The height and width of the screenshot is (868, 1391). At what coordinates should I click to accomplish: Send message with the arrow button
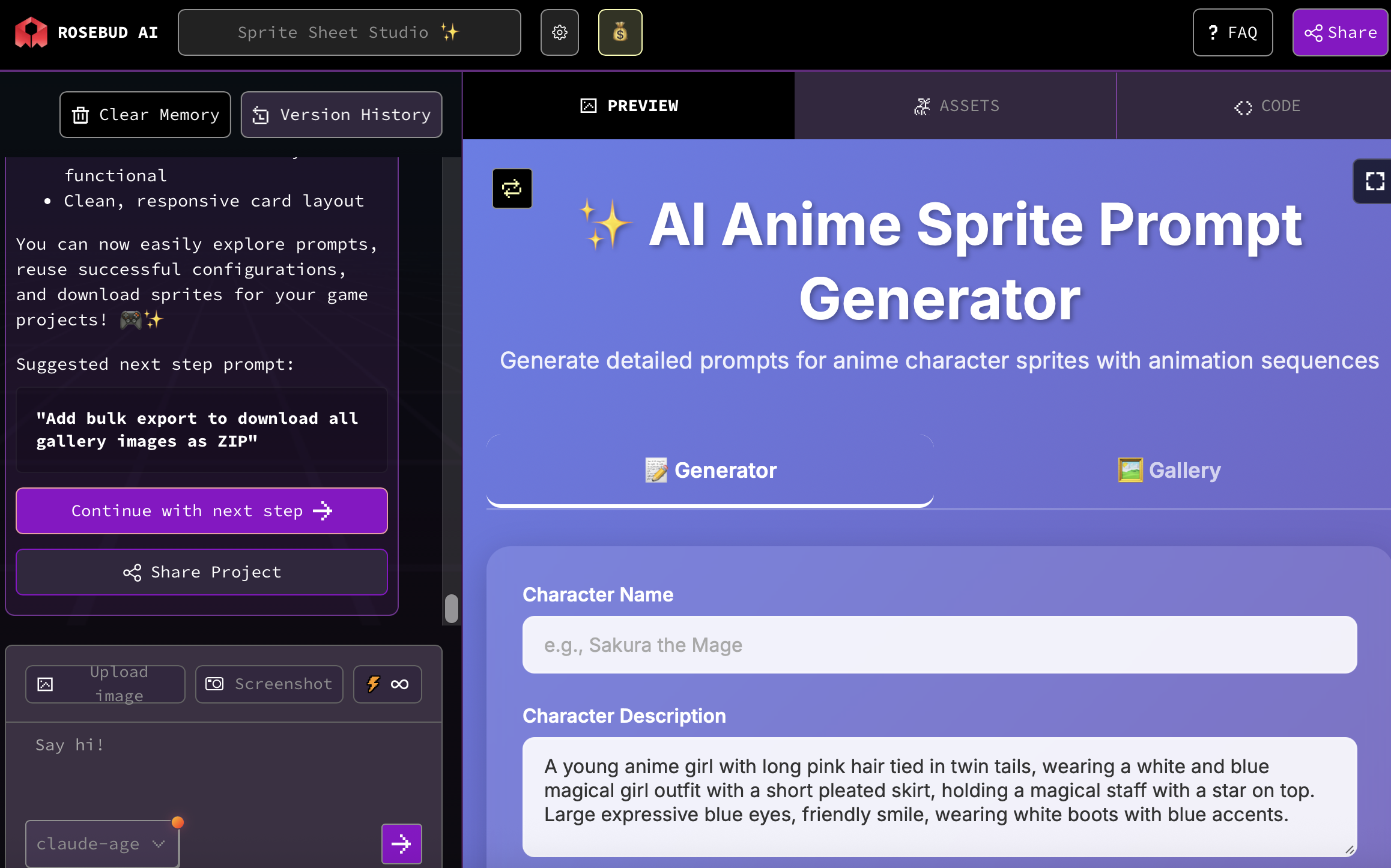click(x=401, y=843)
